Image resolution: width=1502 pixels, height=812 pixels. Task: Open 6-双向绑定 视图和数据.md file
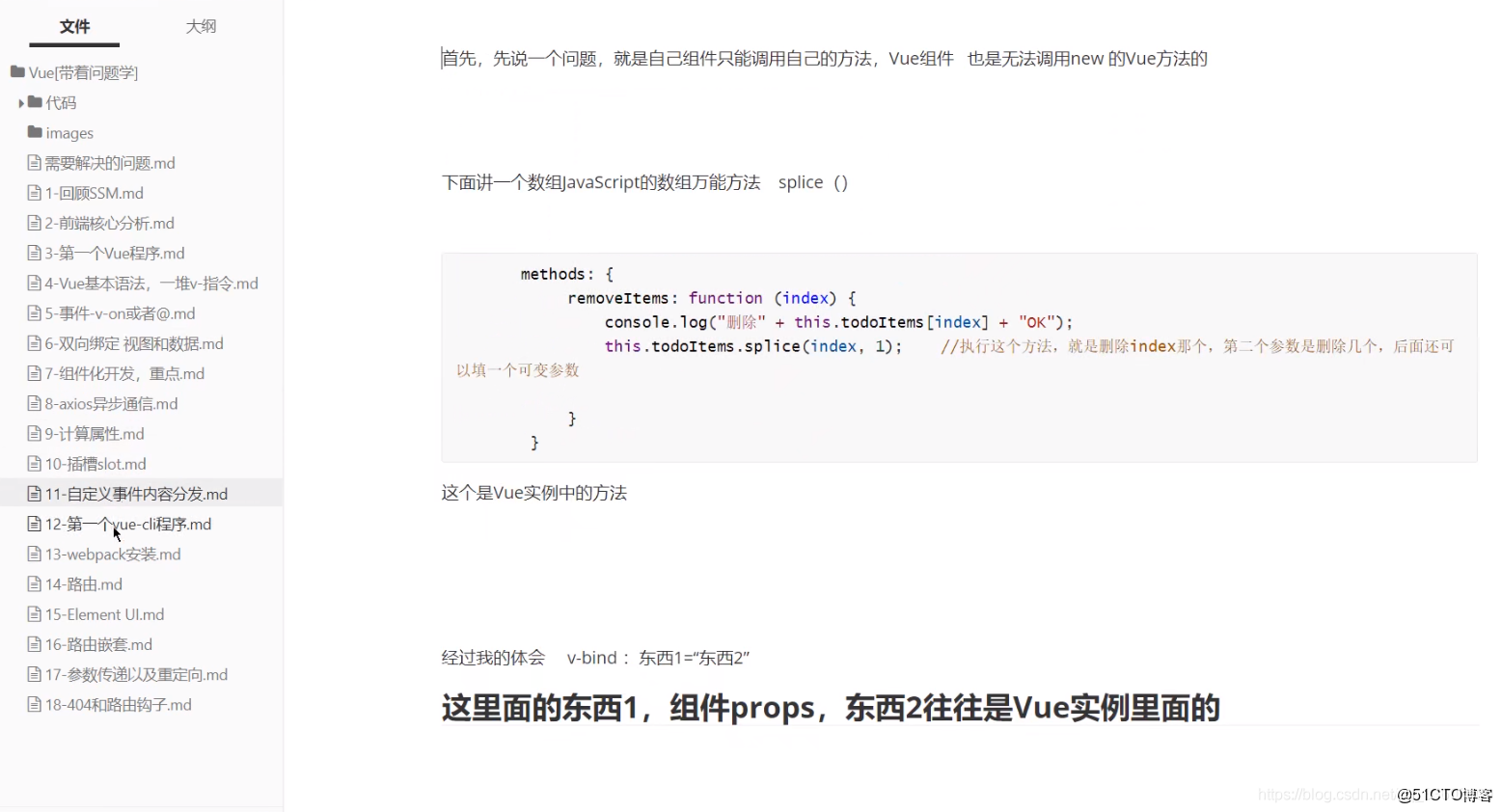click(x=134, y=343)
